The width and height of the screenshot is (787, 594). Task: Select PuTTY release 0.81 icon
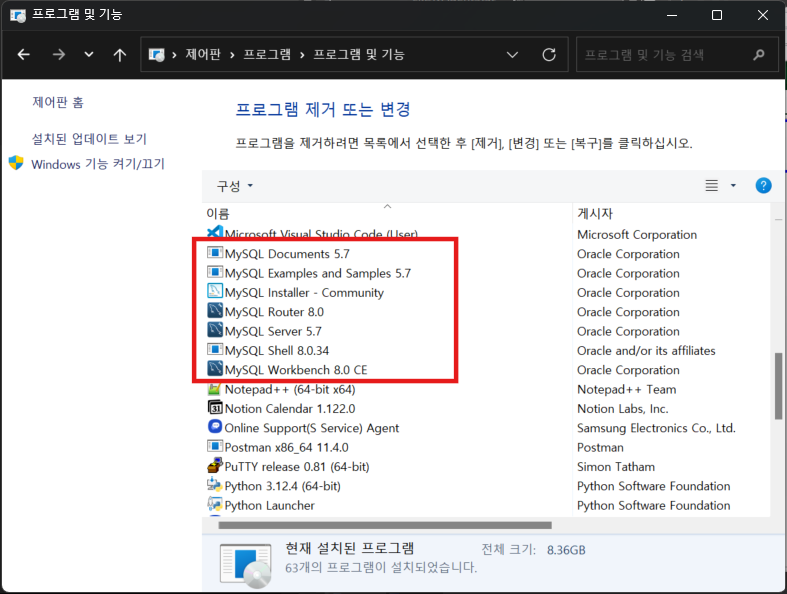click(215, 465)
